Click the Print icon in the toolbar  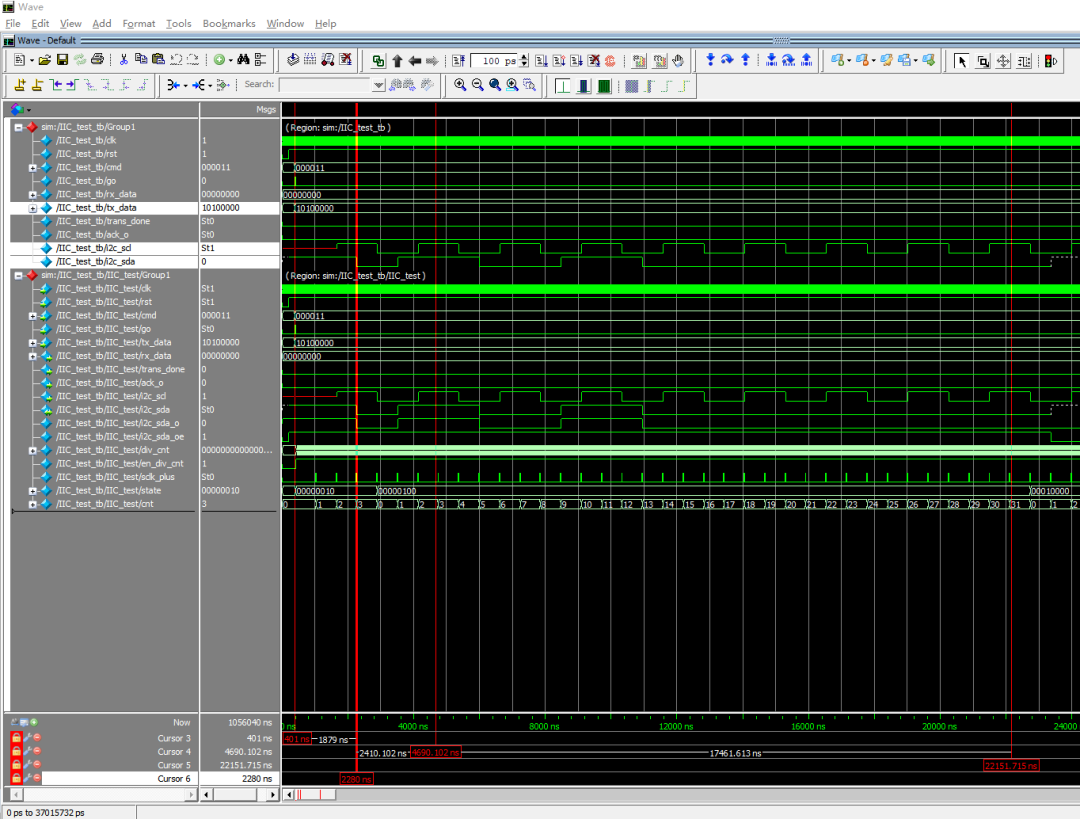pos(97,60)
